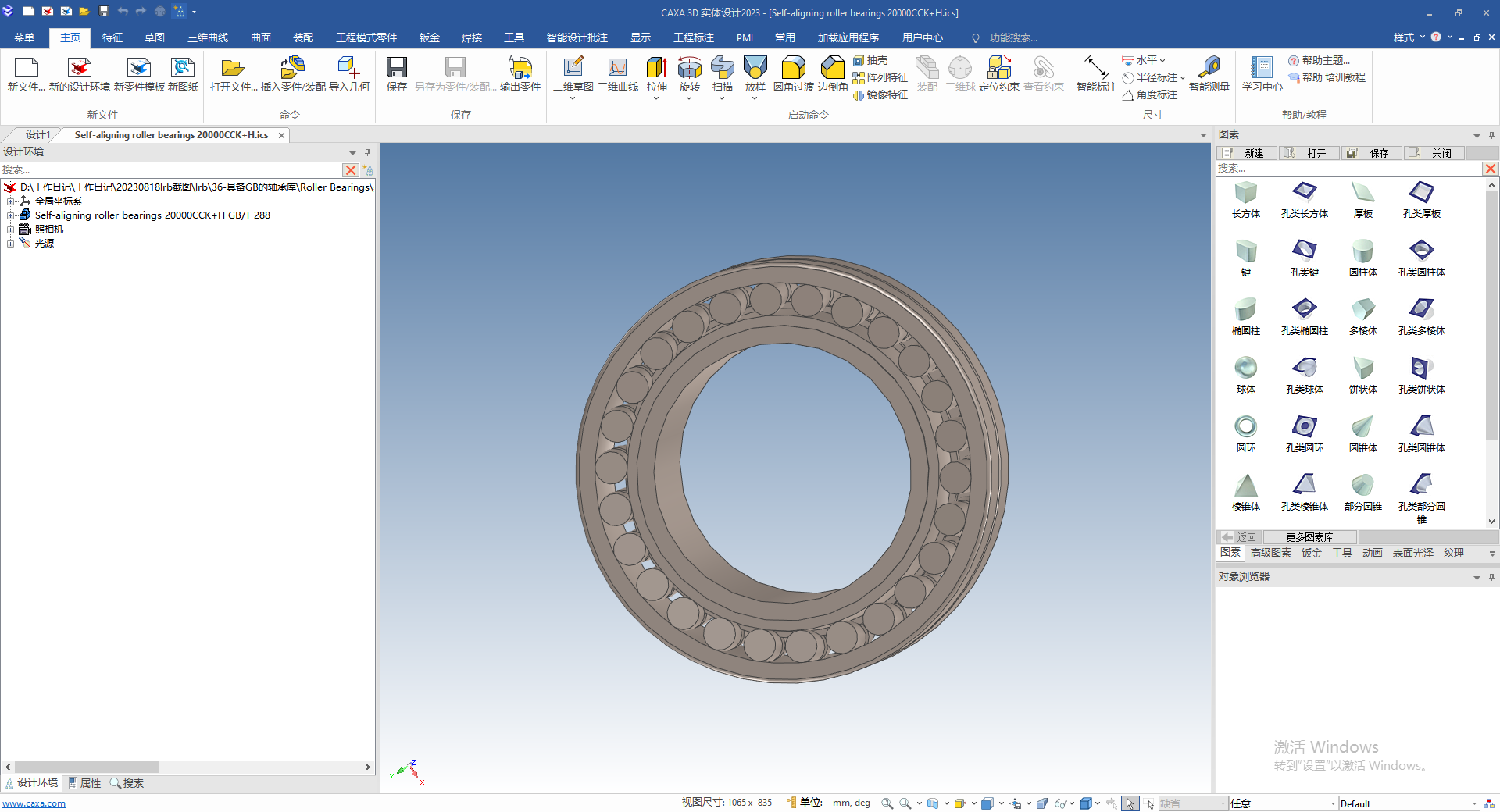Open 拉伸 dropdown arrow below icon

coord(656,98)
